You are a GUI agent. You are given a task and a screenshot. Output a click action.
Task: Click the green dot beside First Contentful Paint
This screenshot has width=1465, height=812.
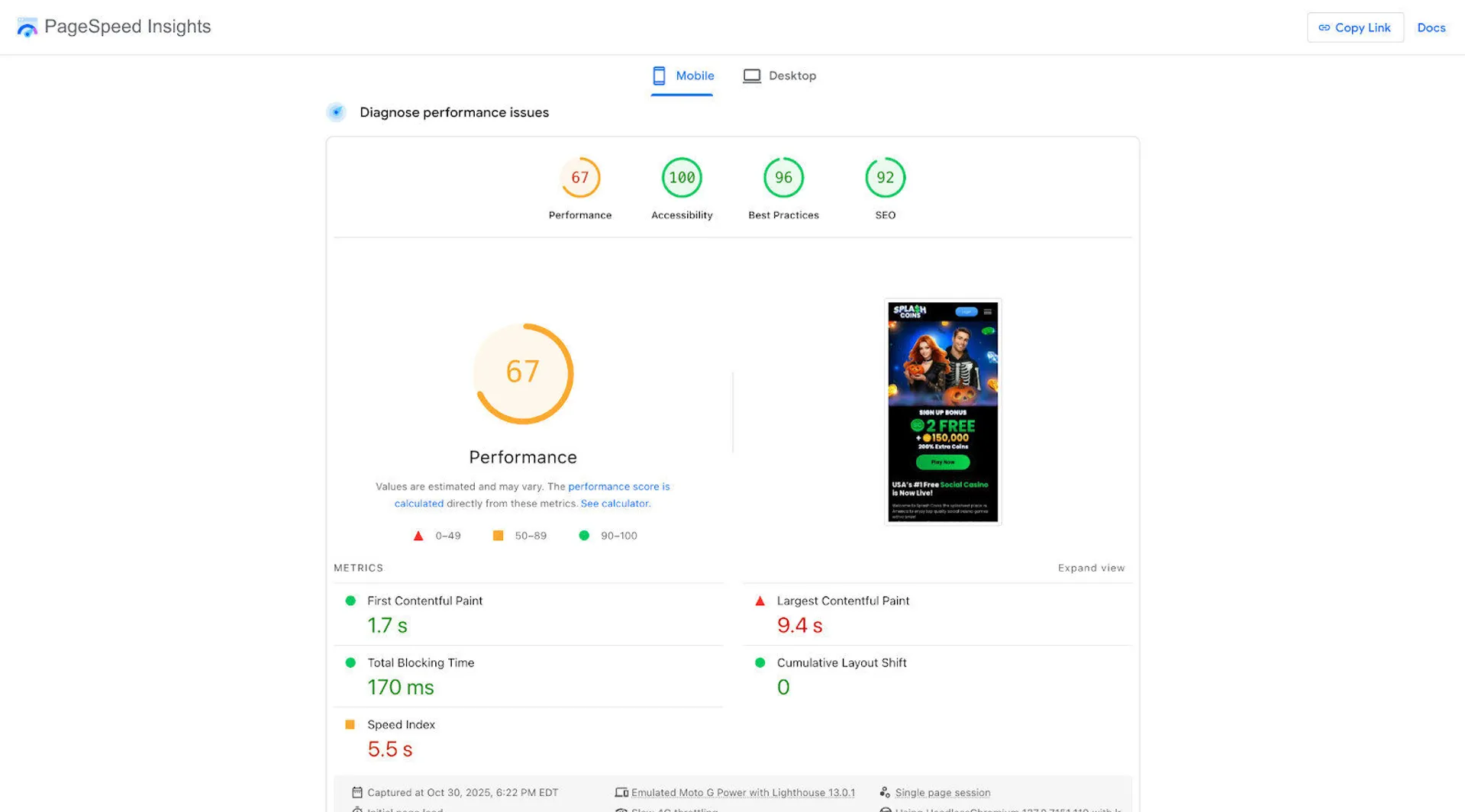[351, 601]
